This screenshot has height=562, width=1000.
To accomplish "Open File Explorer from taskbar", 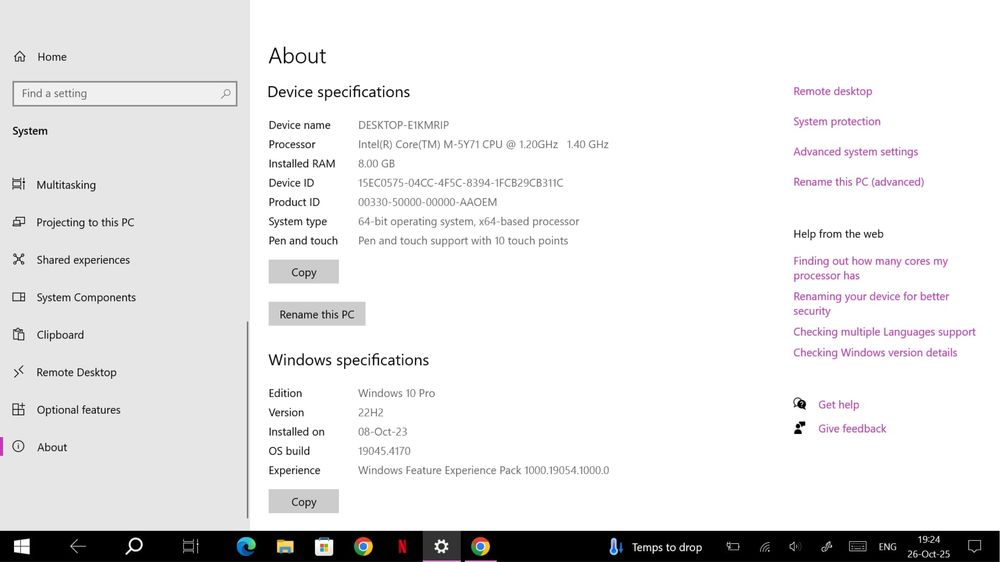I will (285, 547).
